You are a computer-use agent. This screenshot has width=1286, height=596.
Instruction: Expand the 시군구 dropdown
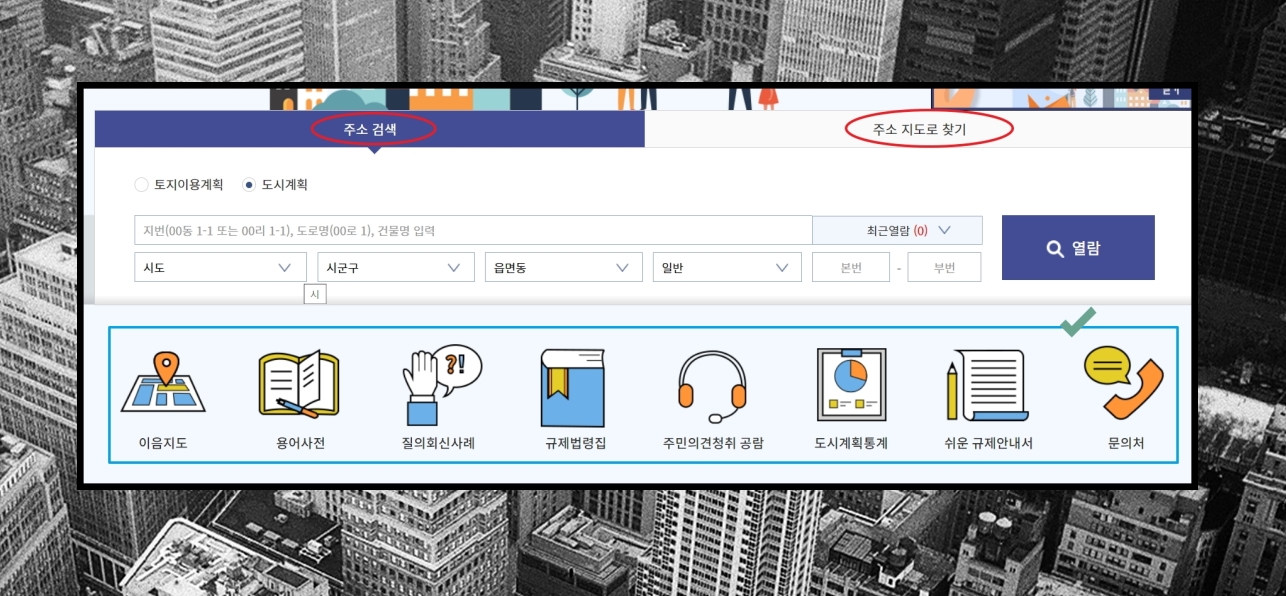pos(396,267)
